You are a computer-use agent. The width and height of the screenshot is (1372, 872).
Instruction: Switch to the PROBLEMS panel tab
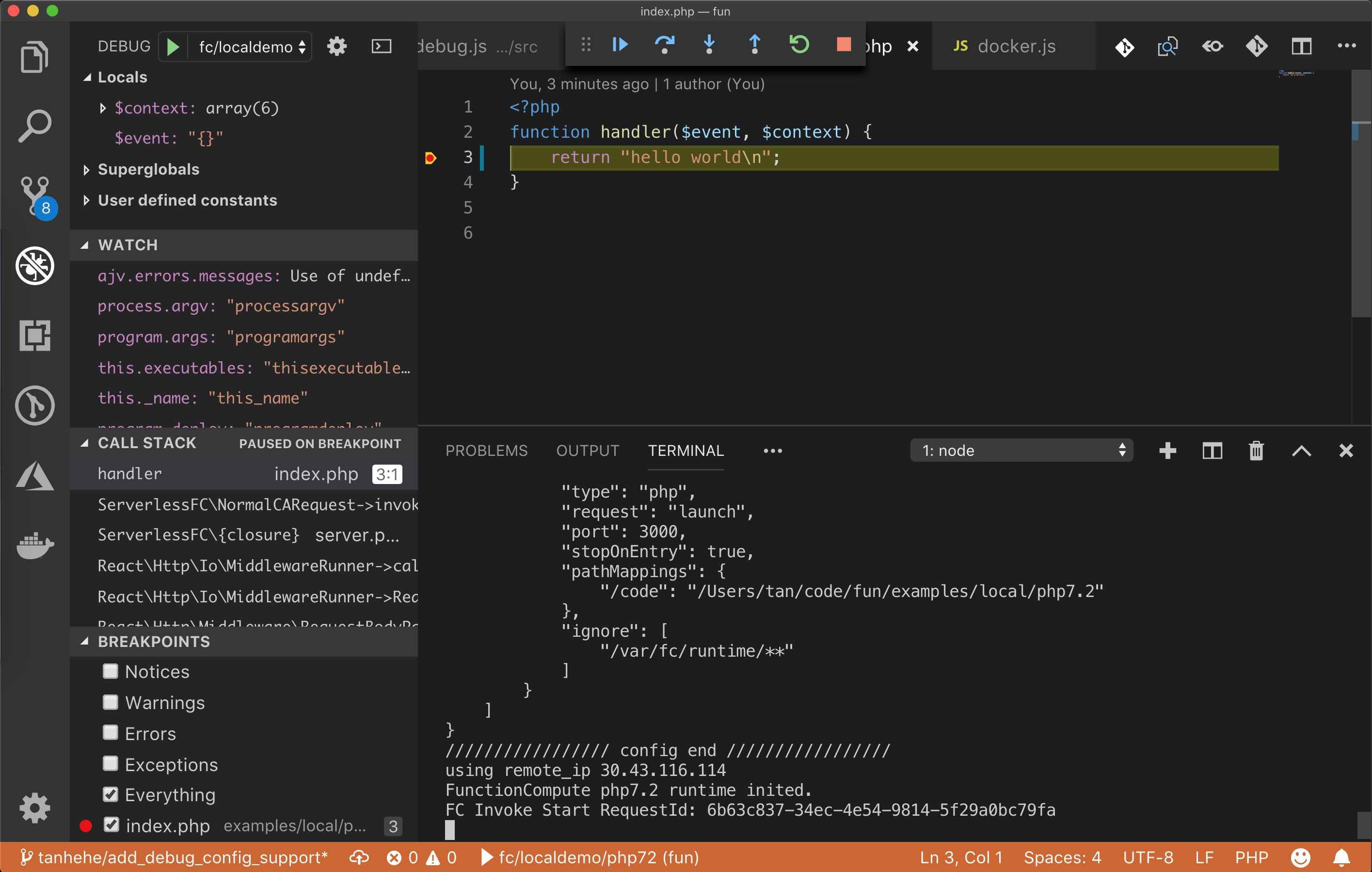(x=486, y=451)
